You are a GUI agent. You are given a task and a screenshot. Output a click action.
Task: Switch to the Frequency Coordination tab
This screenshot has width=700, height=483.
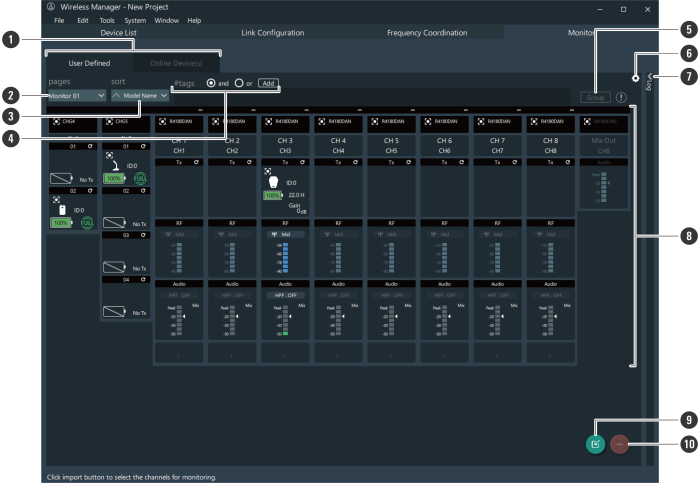pos(427,33)
